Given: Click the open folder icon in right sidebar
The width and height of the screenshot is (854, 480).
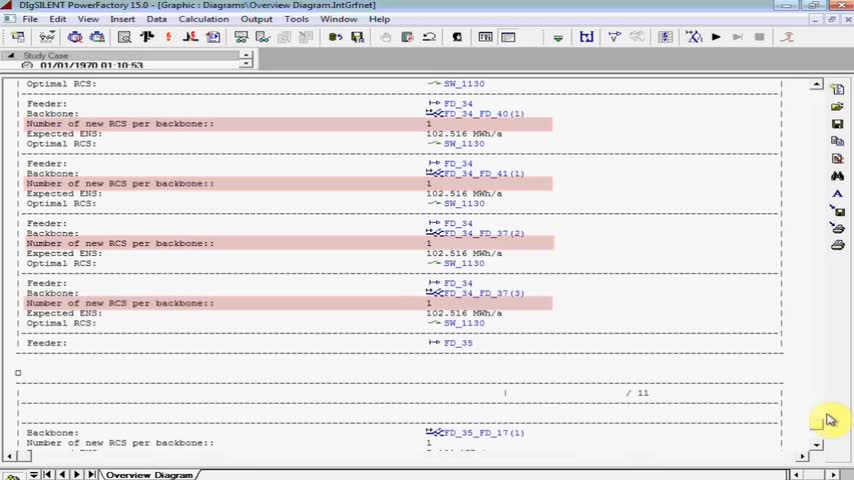Looking at the screenshot, I should point(838,106).
